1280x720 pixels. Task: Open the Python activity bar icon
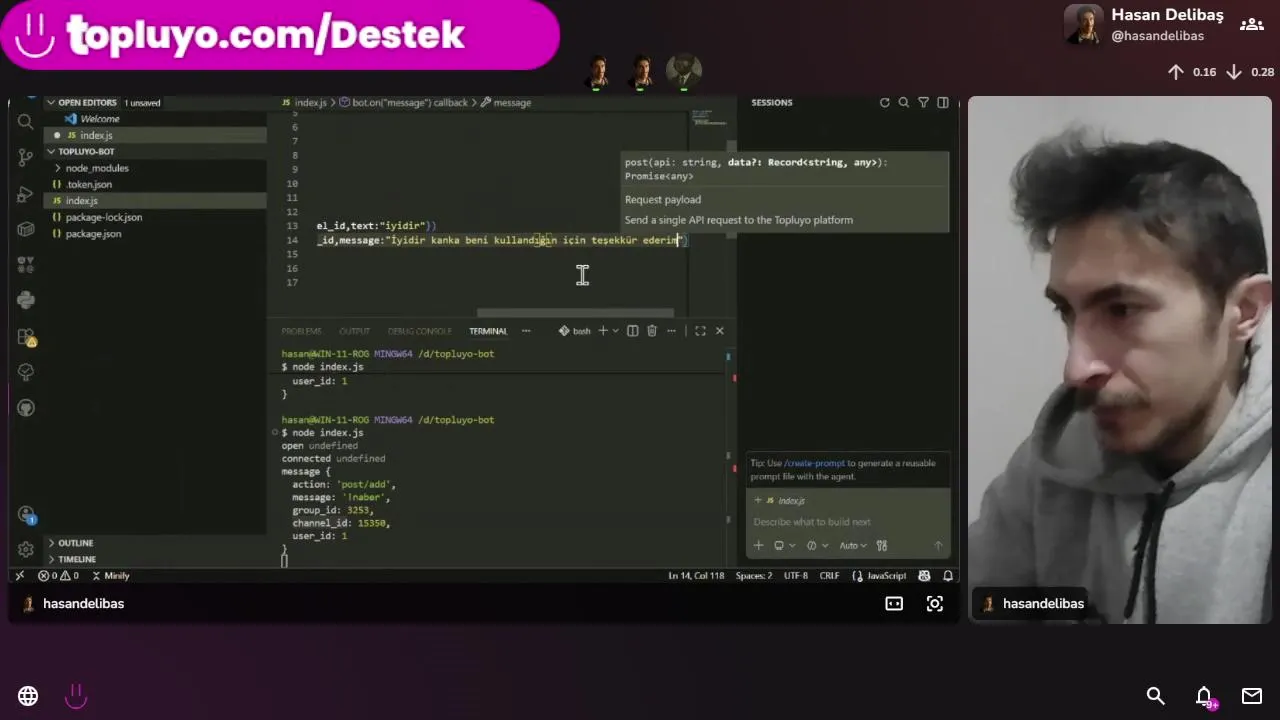pyautogui.click(x=26, y=300)
